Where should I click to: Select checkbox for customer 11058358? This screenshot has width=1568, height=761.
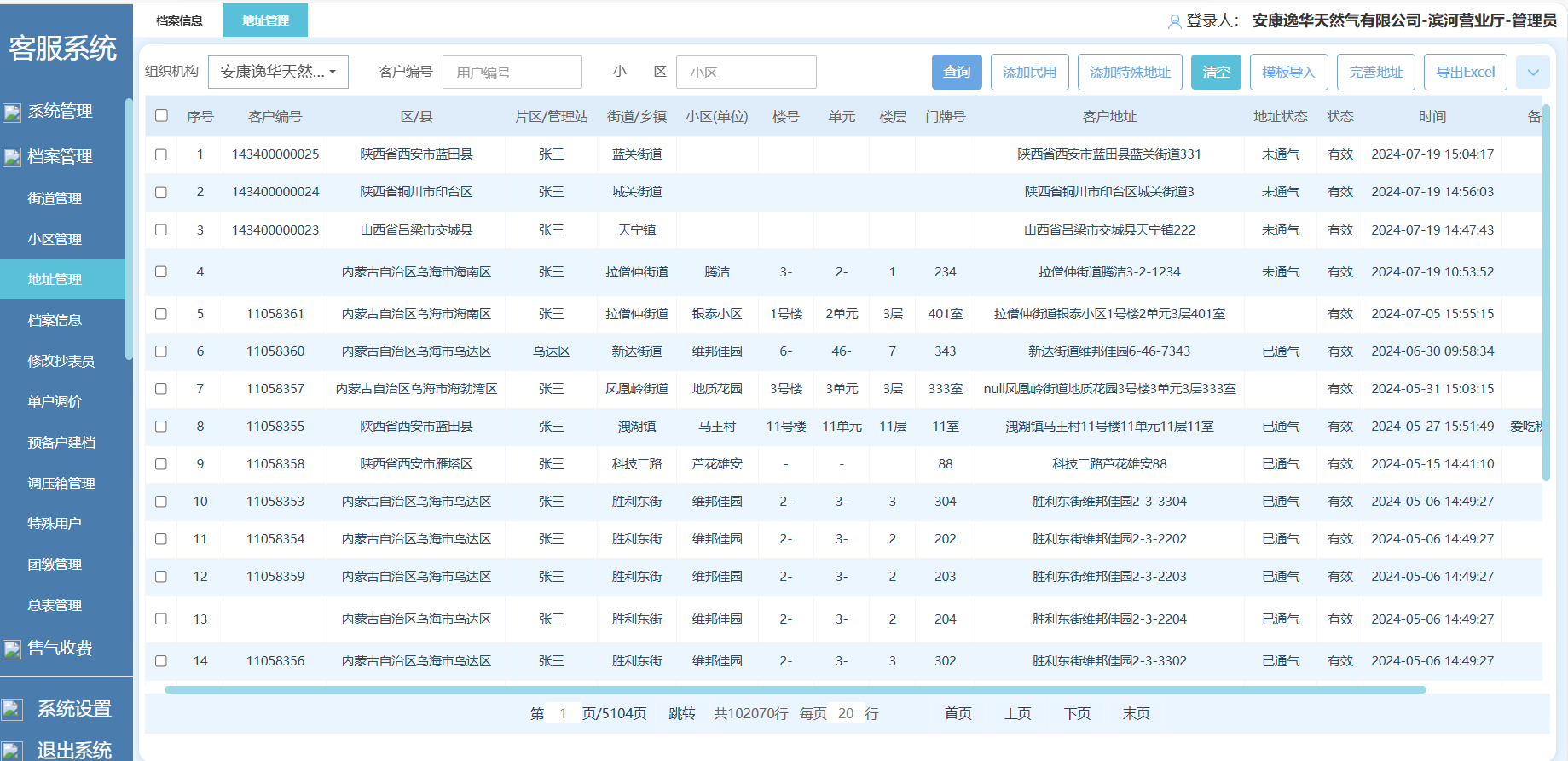(161, 464)
